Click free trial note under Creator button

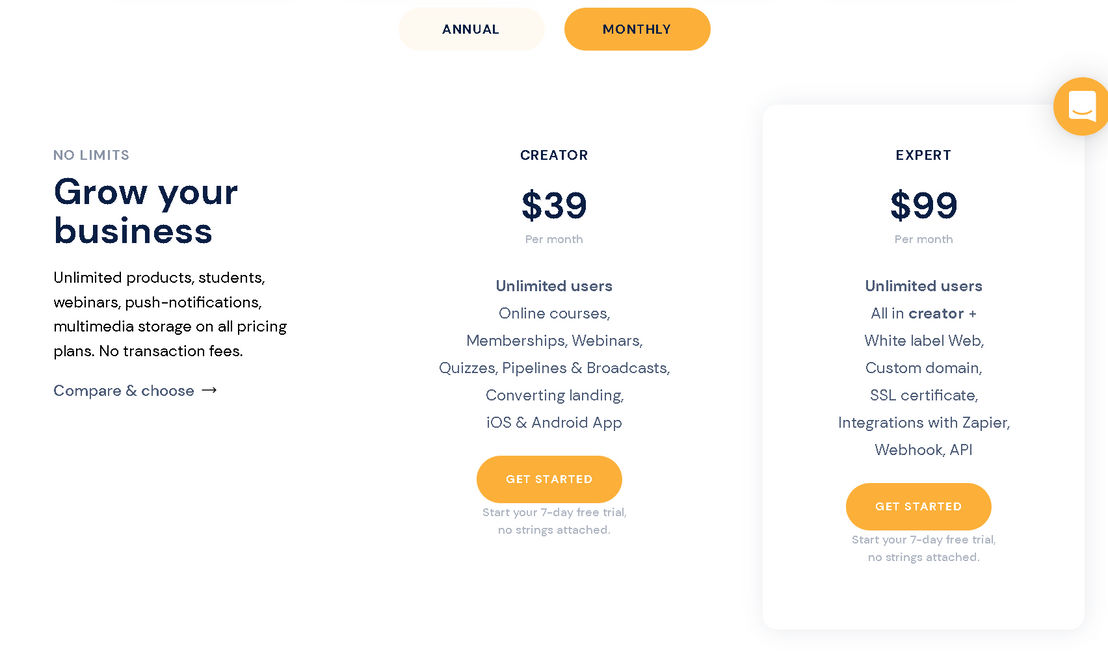click(x=554, y=521)
